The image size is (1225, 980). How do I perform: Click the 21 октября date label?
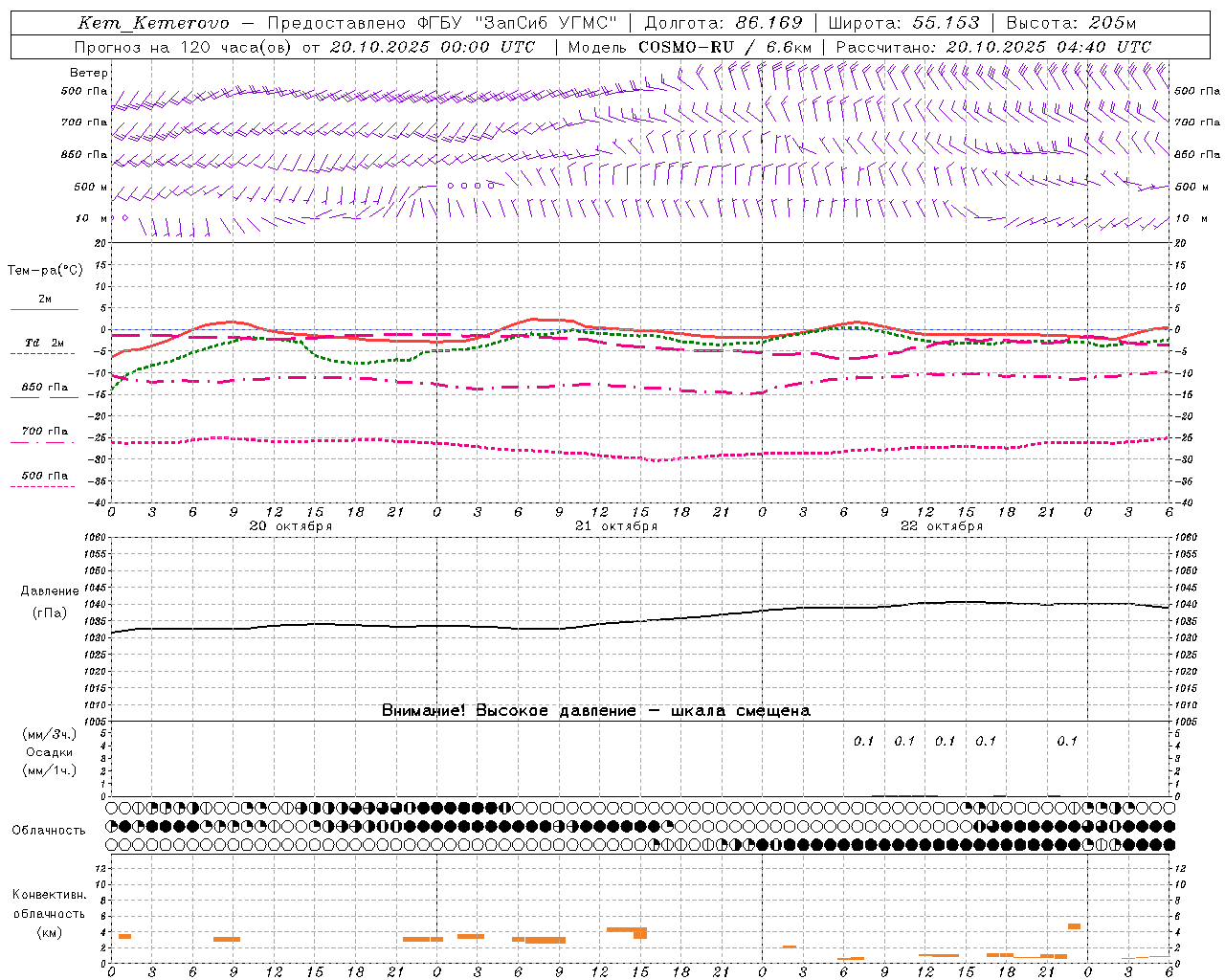616,526
